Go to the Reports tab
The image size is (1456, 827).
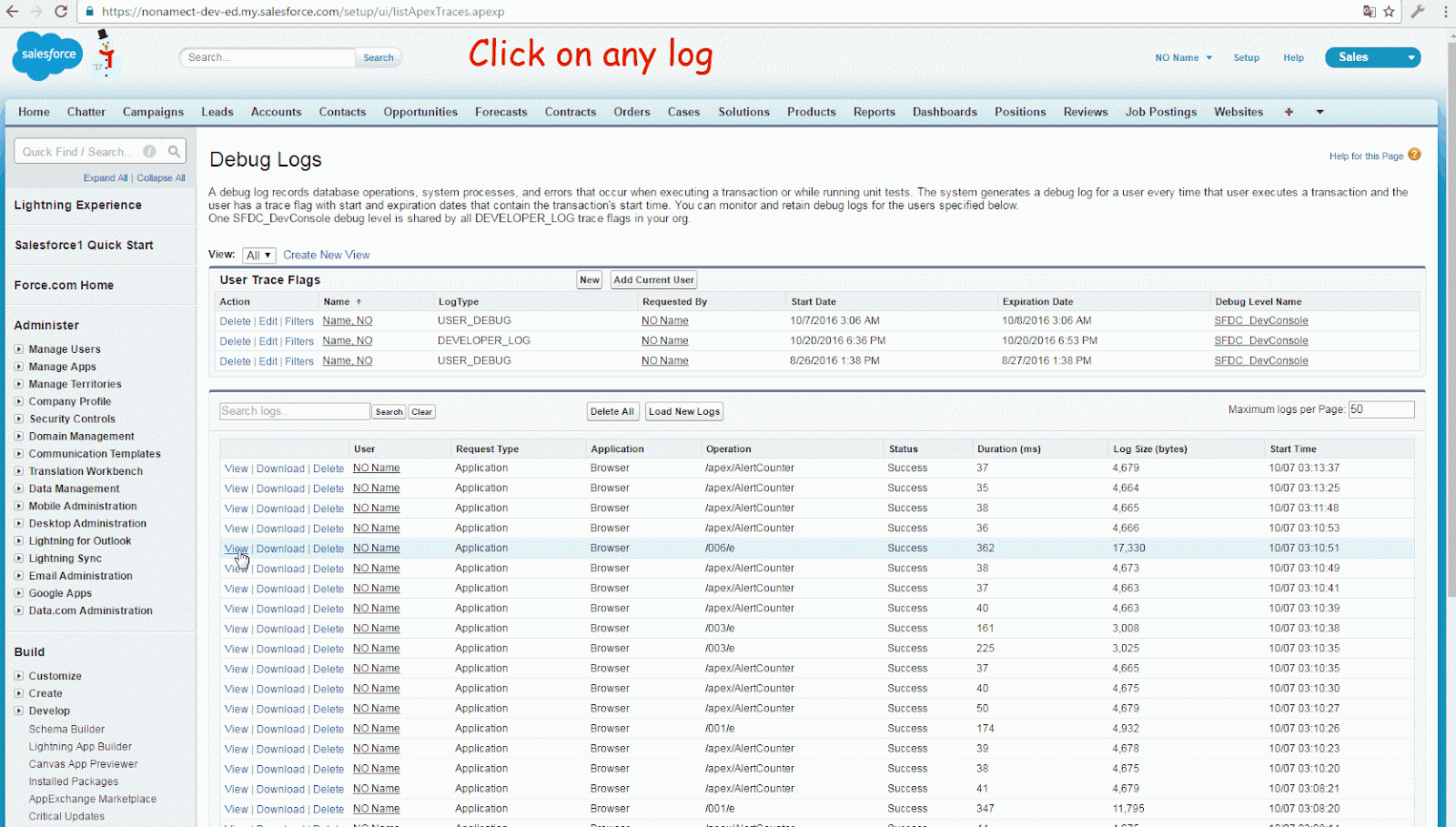tap(875, 112)
